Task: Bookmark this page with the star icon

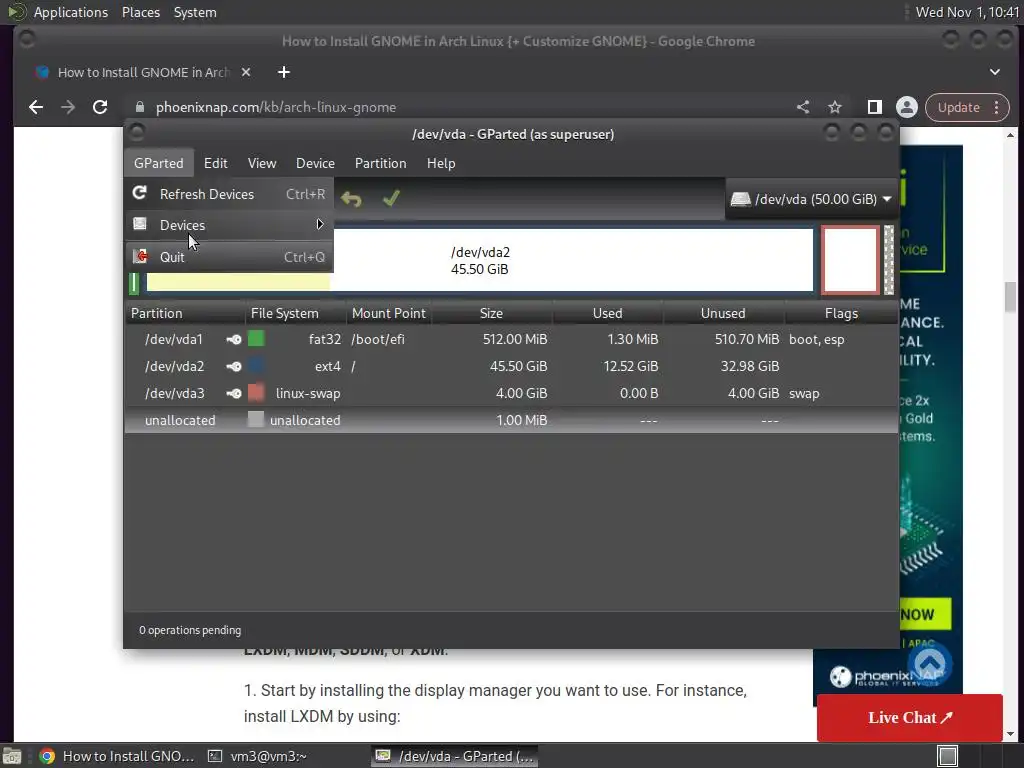Action: 835,107
